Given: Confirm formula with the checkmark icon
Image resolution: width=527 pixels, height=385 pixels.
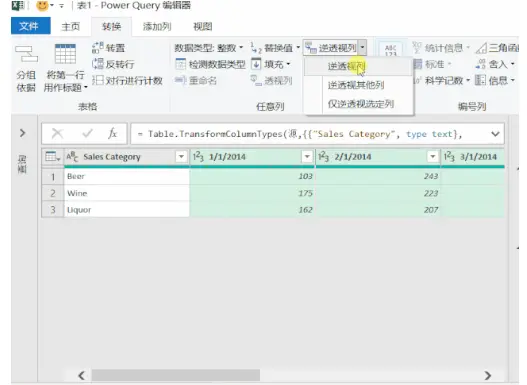Looking at the screenshot, I should click(x=87, y=134).
